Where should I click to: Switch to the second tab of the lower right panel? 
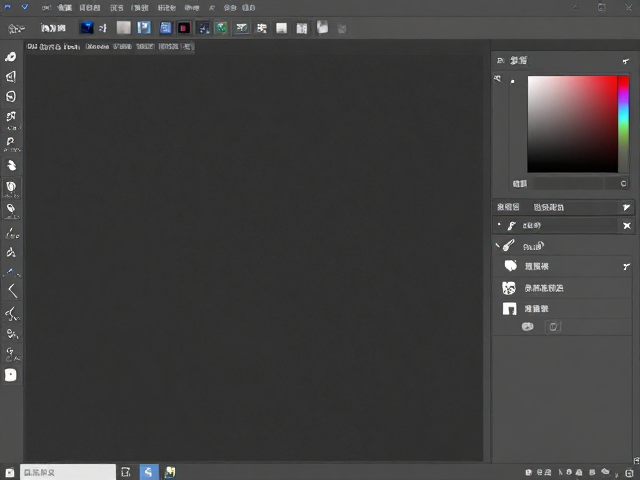coord(549,207)
